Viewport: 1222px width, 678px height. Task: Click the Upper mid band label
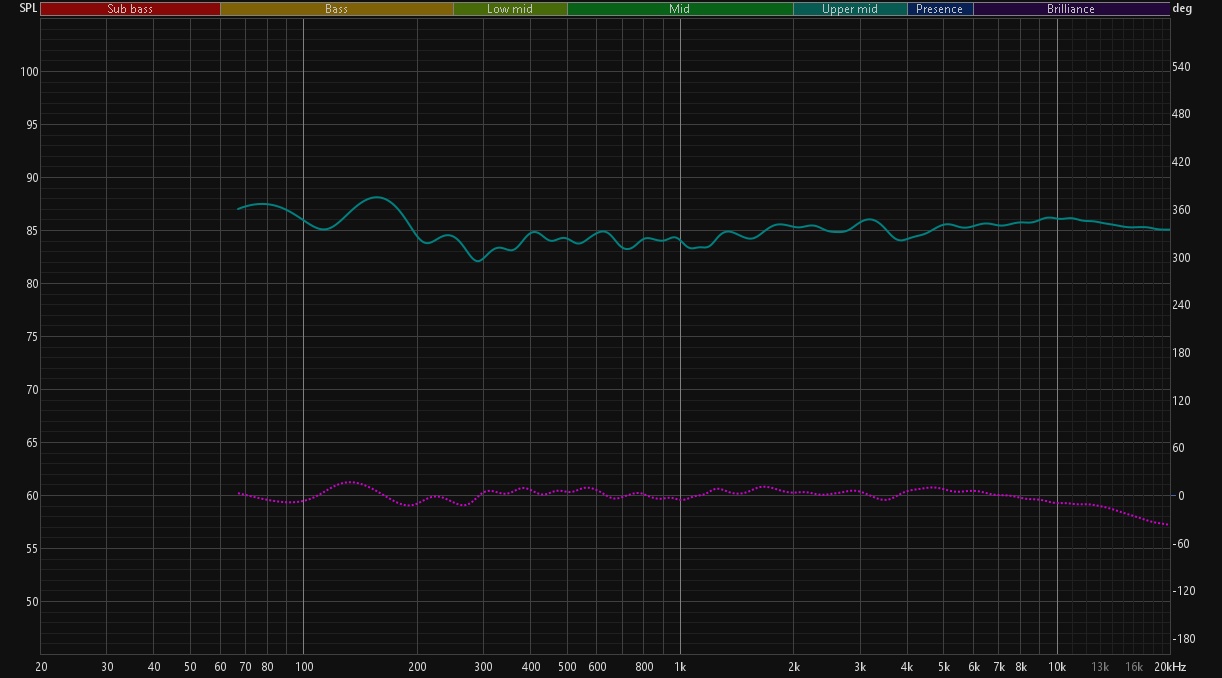[x=850, y=9]
